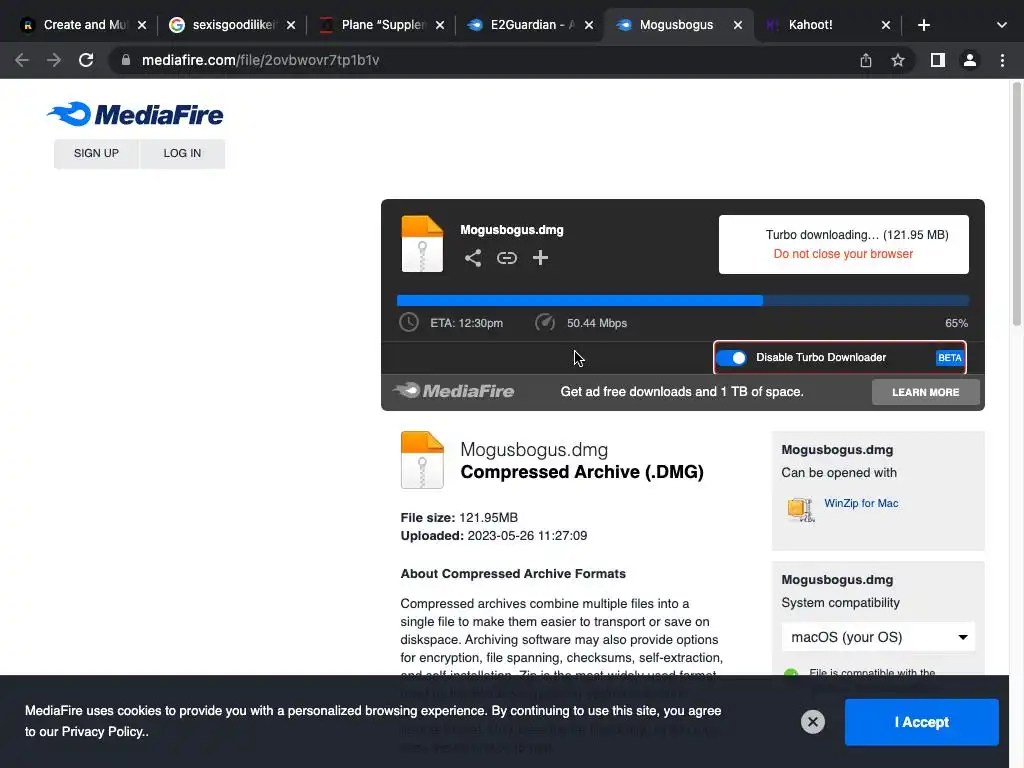The width and height of the screenshot is (1024, 768).
Task: Click the 50.44 Mbps speed text
Action: point(597,323)
